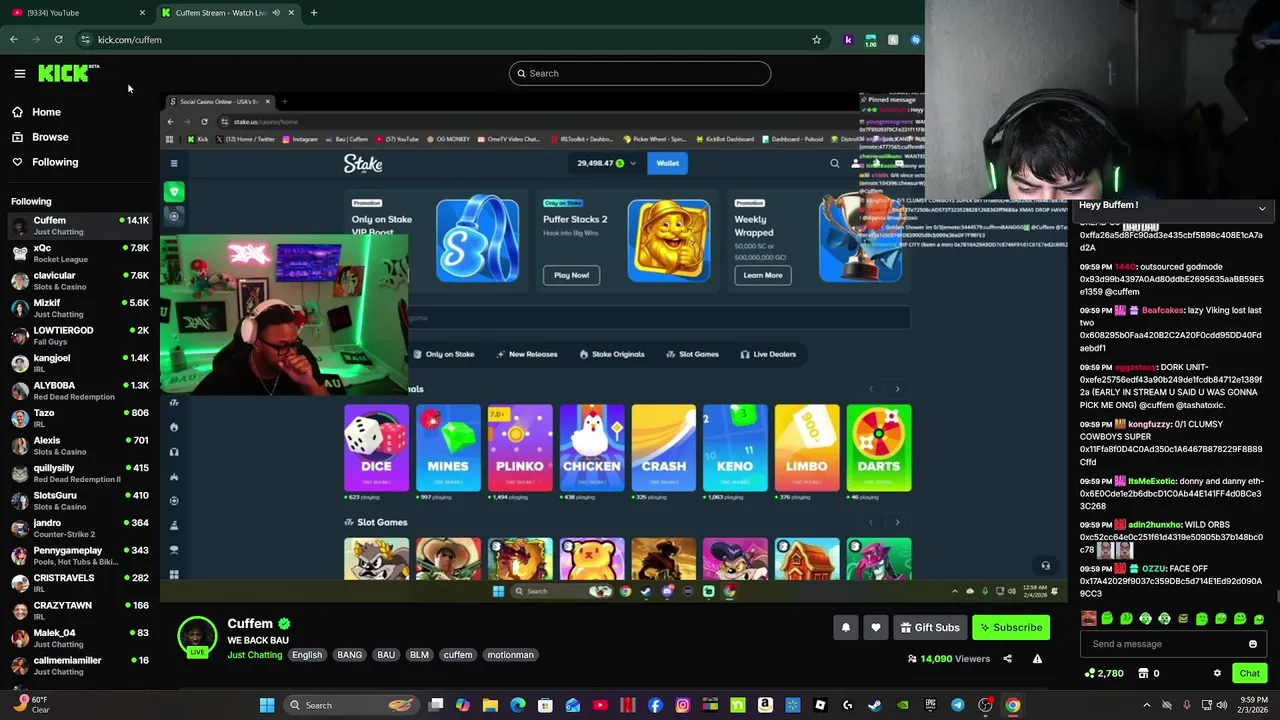Open the Windows Start menu
This screenshot has height=720, width=1280.
(x=267, y=705)
